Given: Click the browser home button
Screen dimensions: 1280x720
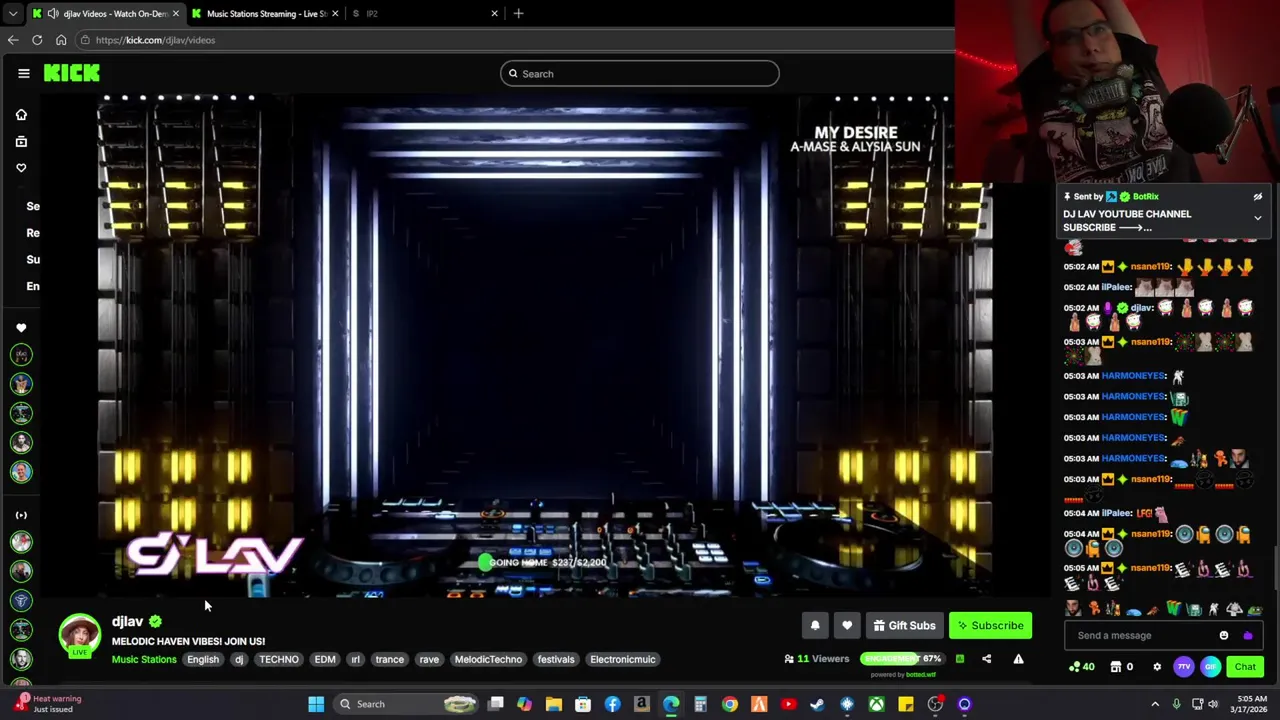Looking at the screenshot, I should point(61,40).
